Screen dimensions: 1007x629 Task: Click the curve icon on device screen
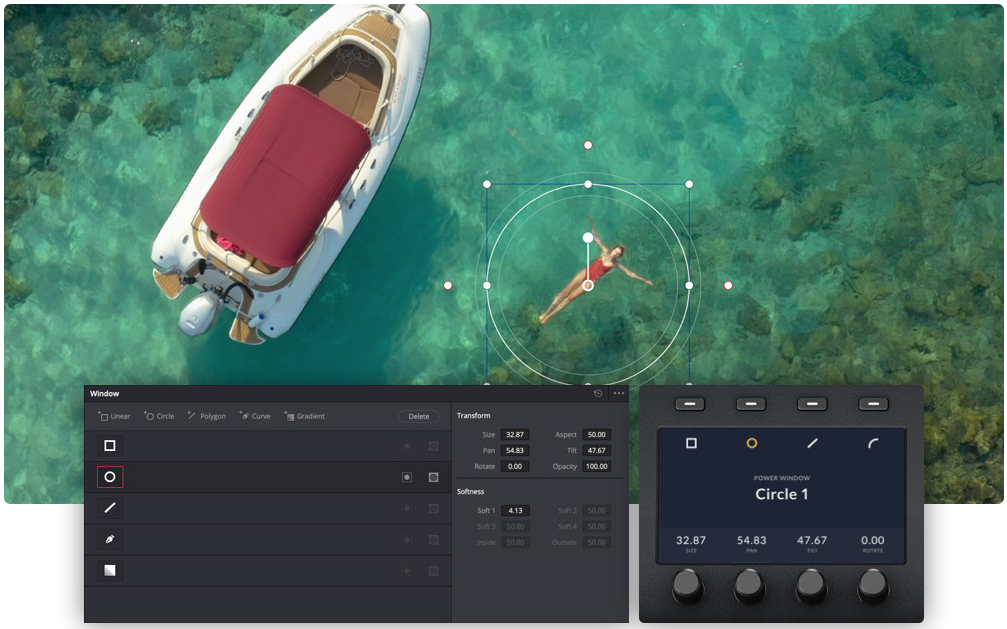(873, 443)
